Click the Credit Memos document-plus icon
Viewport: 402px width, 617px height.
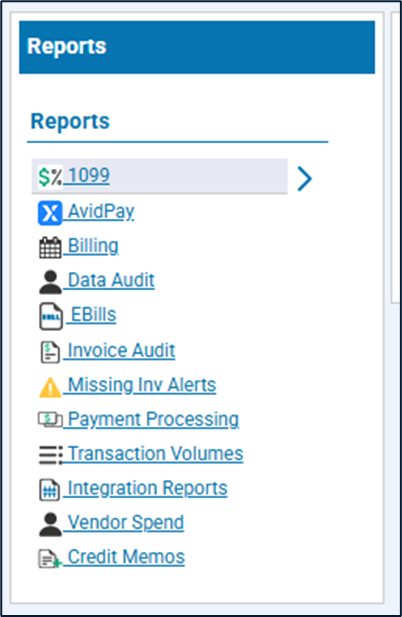pyautogui.click(x=50, y=559)
